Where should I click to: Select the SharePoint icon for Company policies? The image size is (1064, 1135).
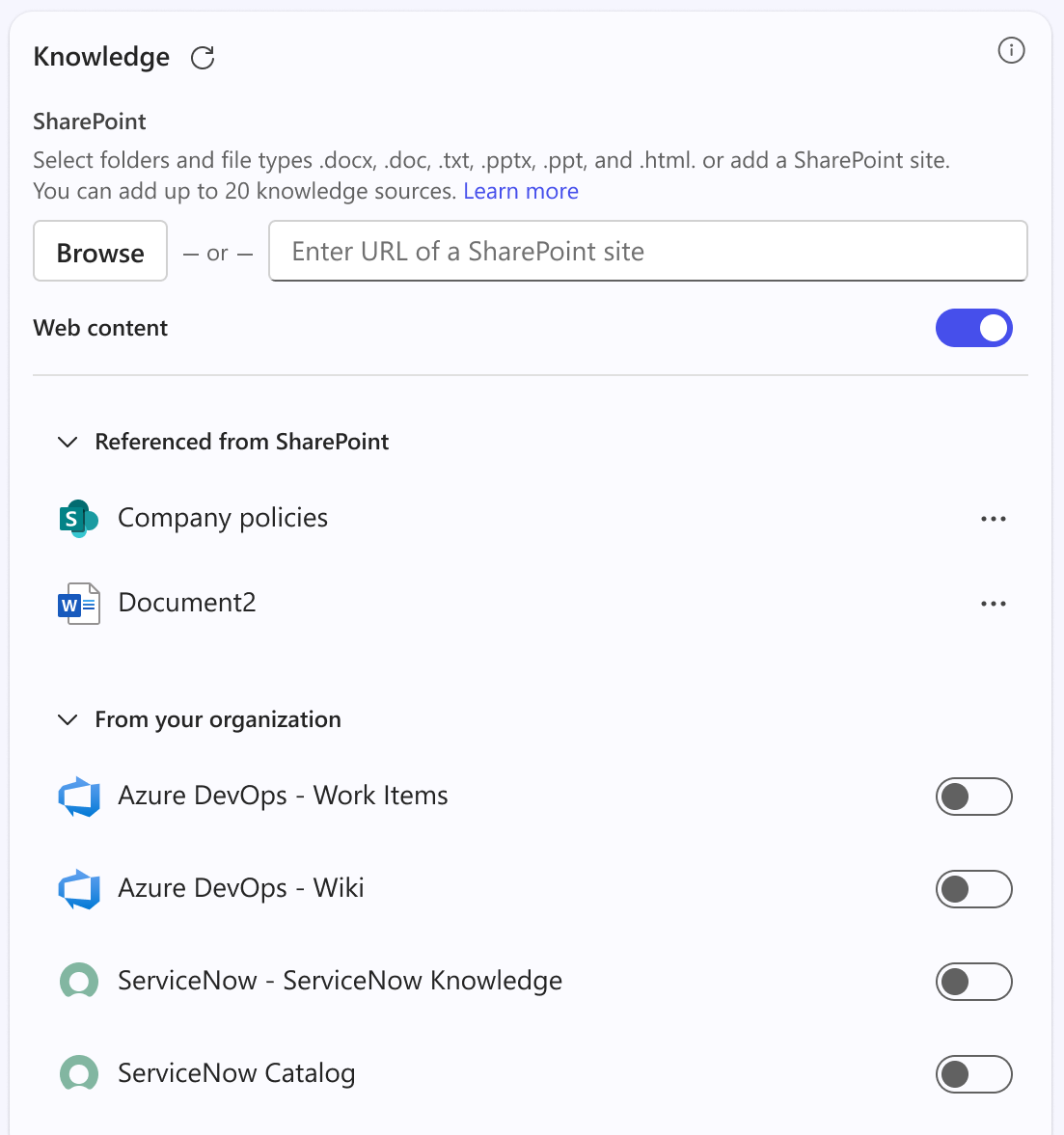coord(77,518)
